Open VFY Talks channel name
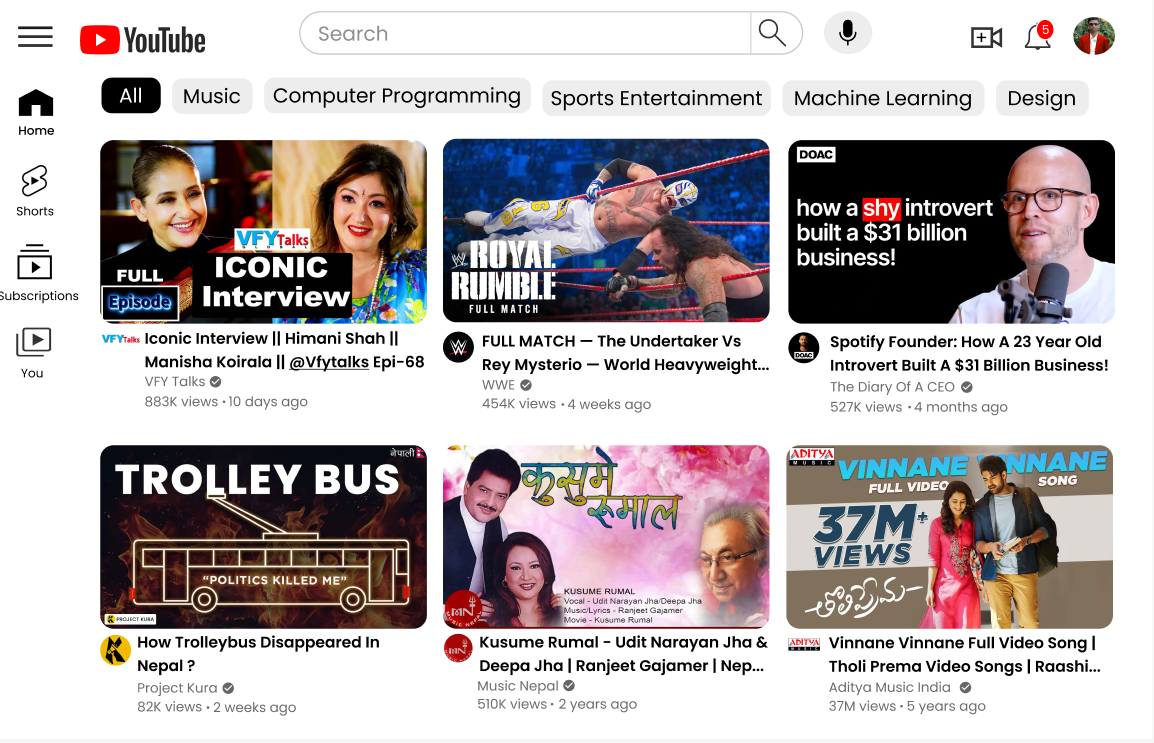The width and height of the screenshot is (1154, 743). (x=175, y=382)
